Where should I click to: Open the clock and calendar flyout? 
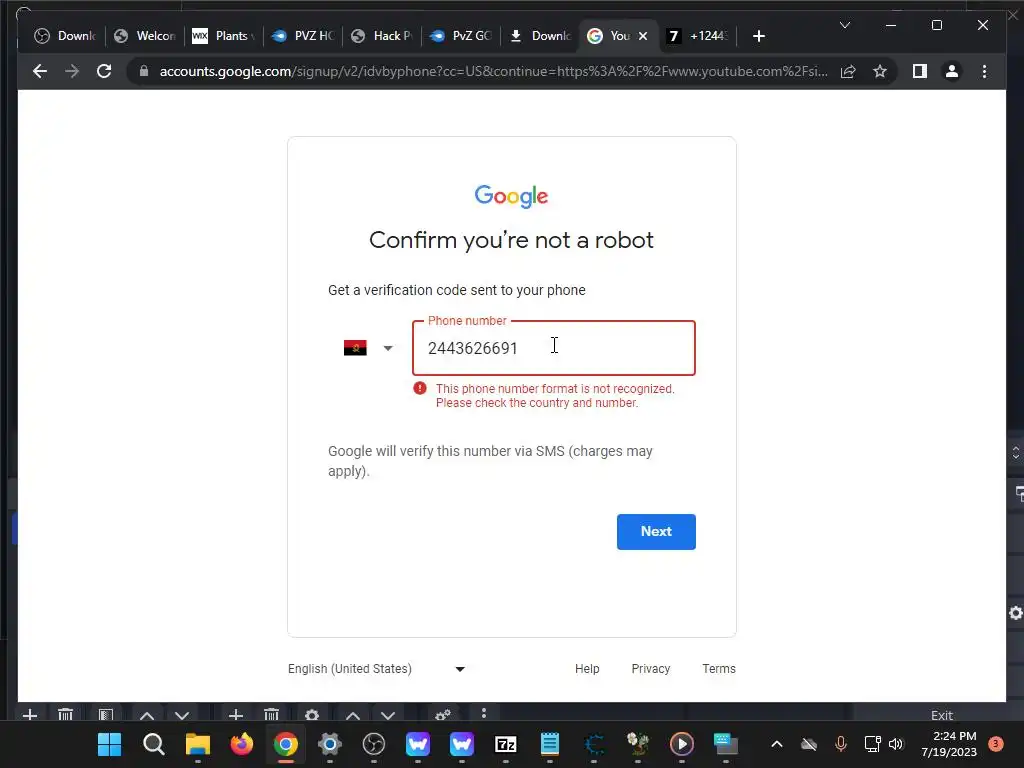[949, 744]
